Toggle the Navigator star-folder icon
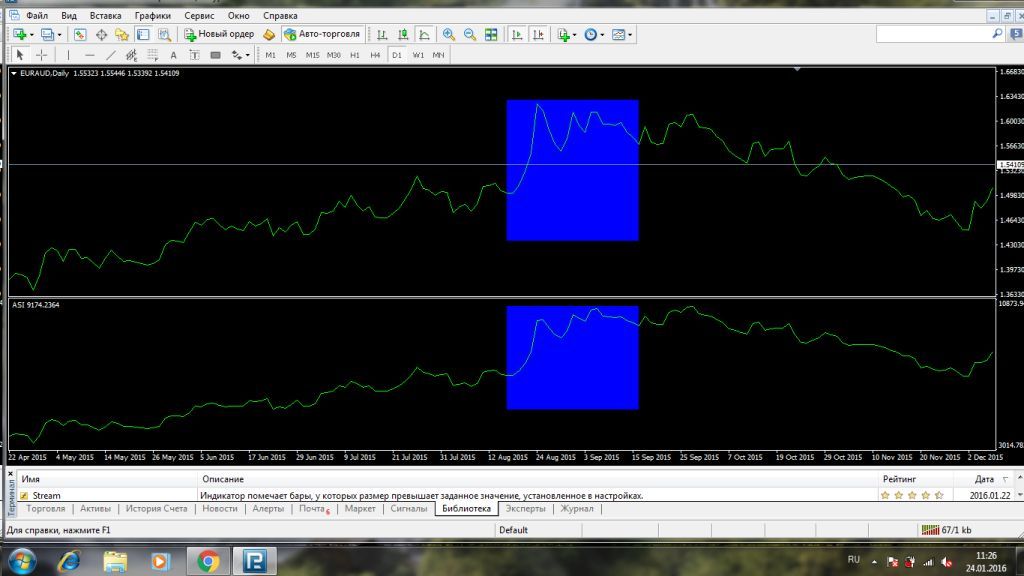 tap(121, 35)
